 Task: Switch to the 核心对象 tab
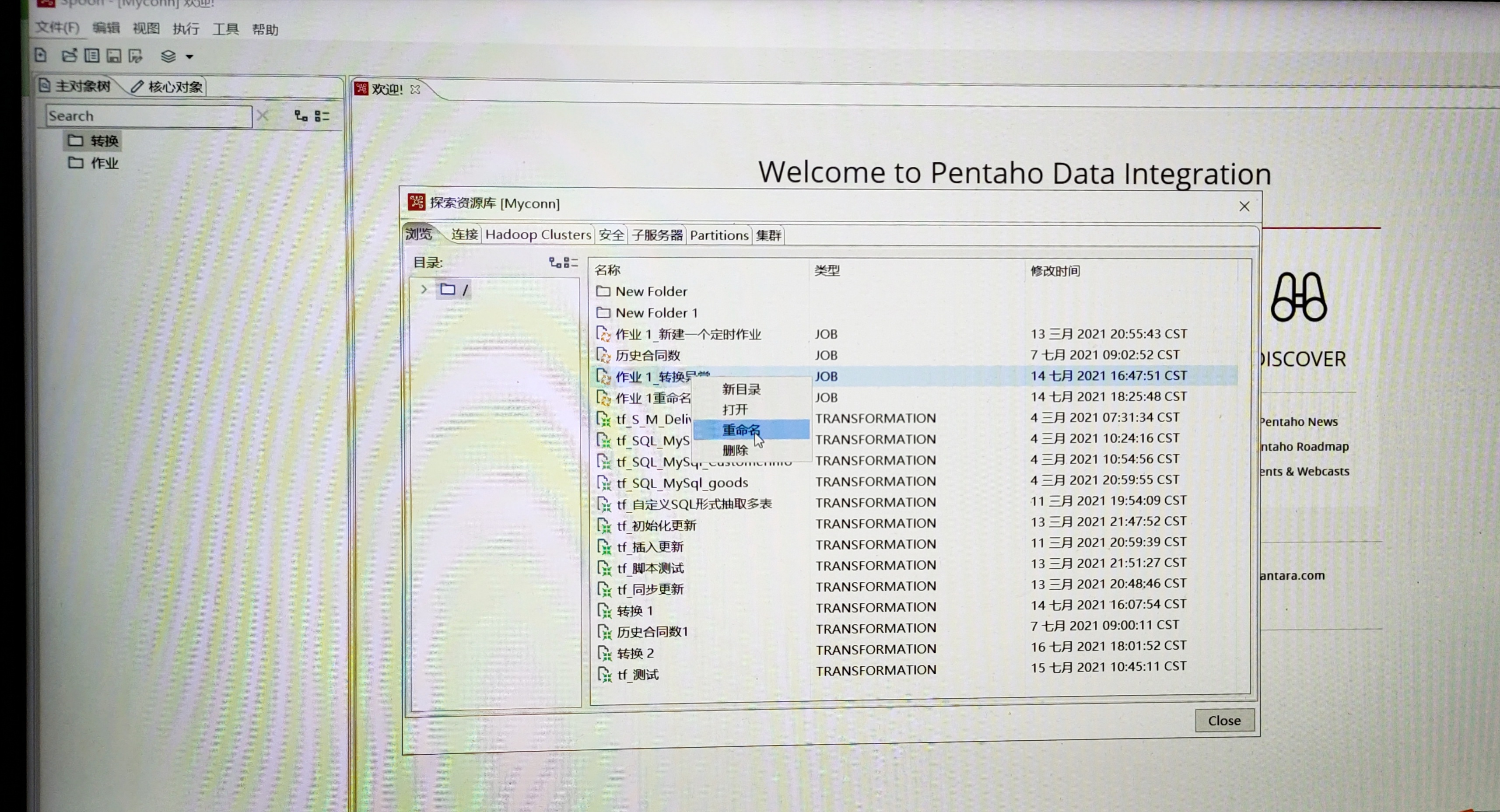[167, 87]
